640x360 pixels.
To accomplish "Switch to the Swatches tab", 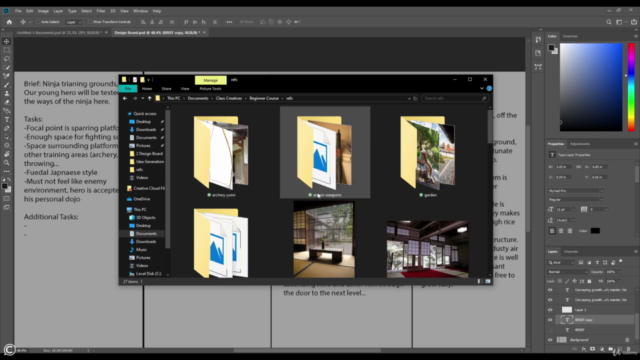I will point(570,36).
